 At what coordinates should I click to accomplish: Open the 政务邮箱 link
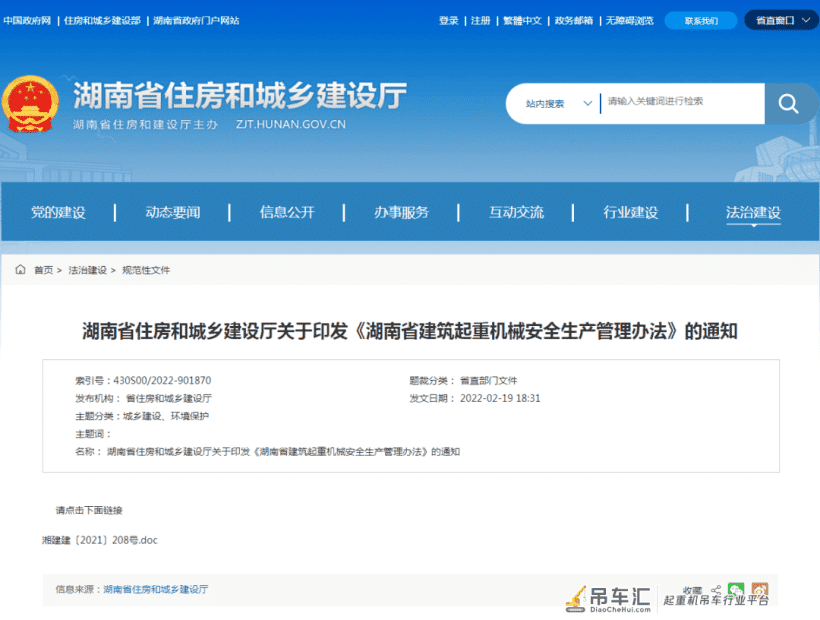tap(574, 20)
